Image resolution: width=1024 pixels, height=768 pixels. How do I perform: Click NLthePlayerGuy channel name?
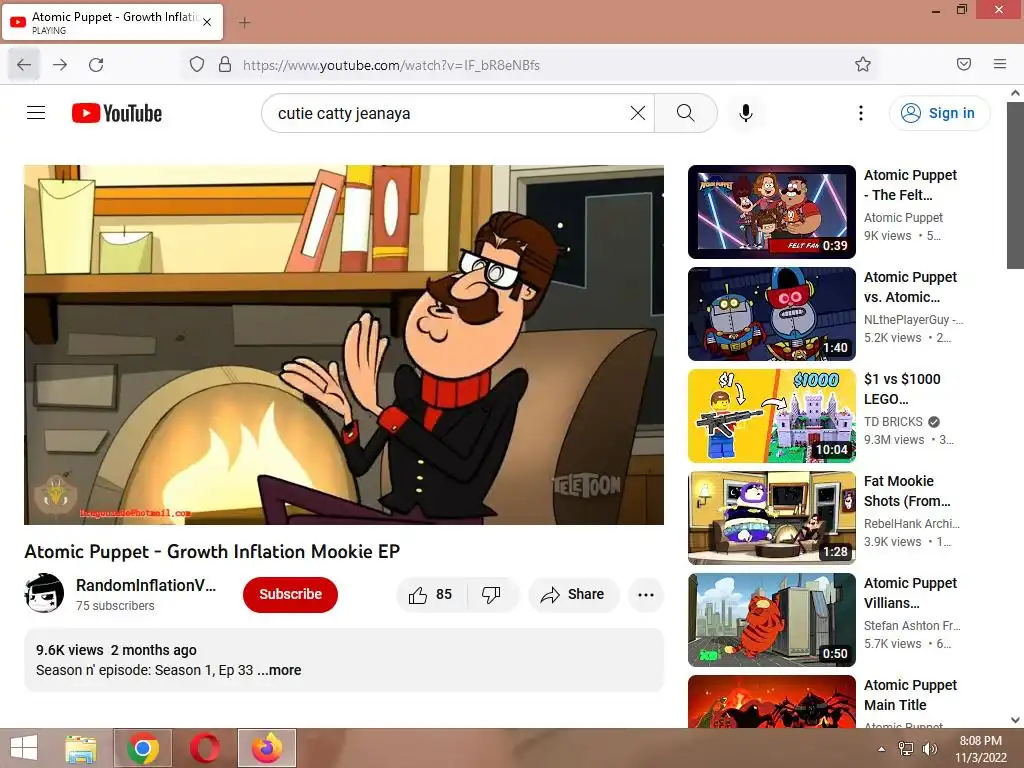[913, 320]
